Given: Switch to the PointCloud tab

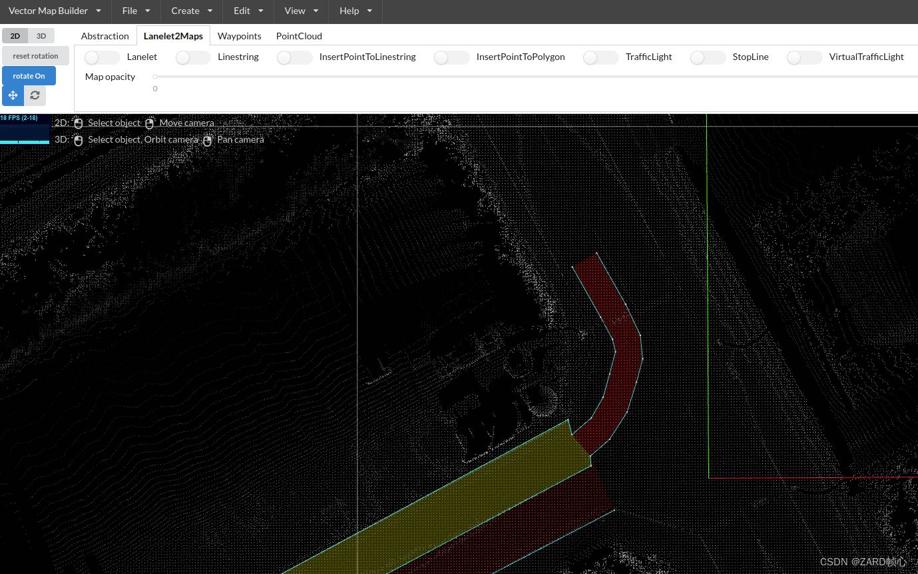Looking at the screenshot, I should (299, 36).
